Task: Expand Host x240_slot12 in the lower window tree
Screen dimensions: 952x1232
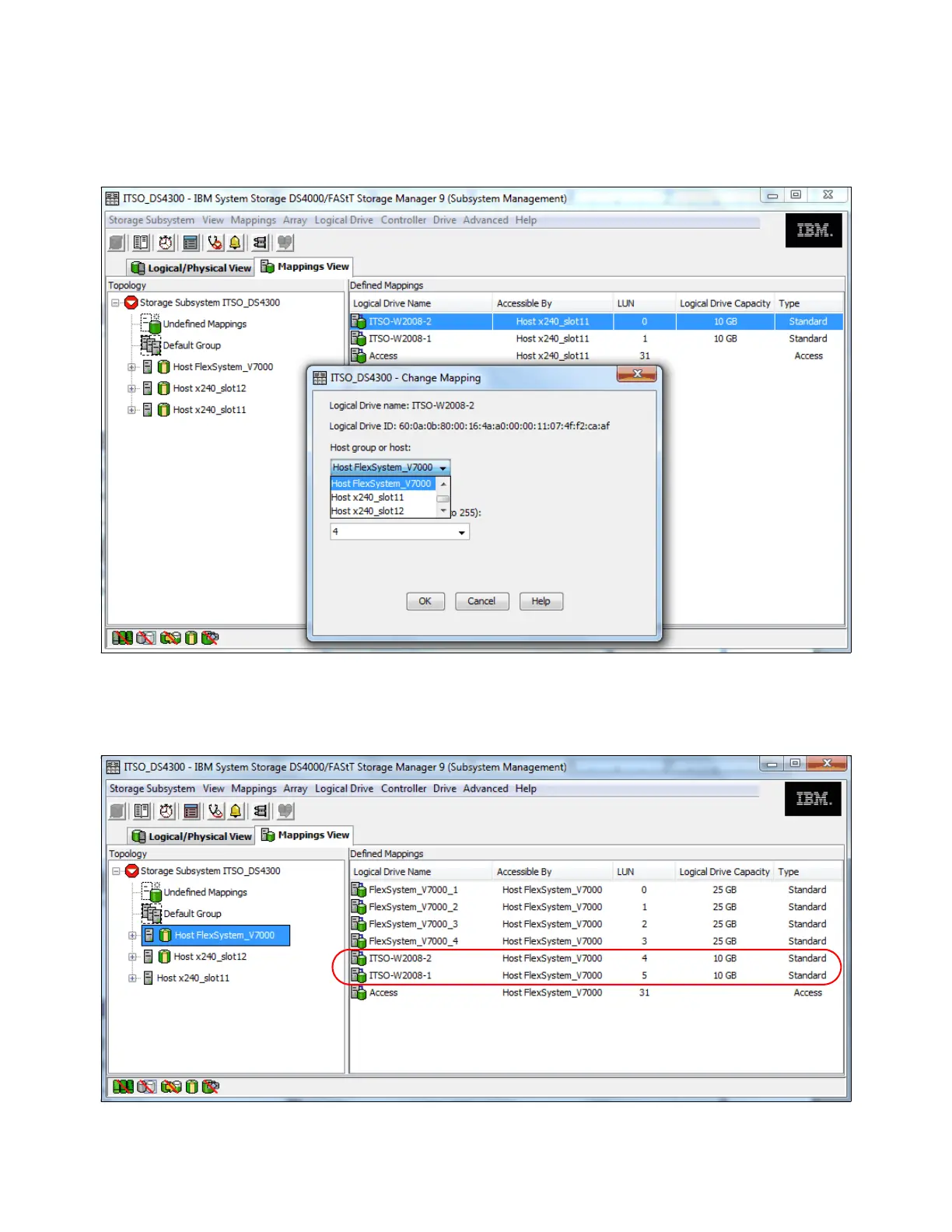Action: click(x=132, y=957)
